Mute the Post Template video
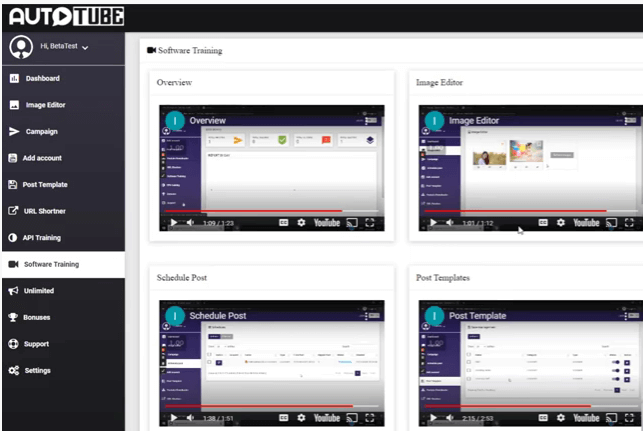643x431 pixels. pyautogui.click(x=450, y=418)
